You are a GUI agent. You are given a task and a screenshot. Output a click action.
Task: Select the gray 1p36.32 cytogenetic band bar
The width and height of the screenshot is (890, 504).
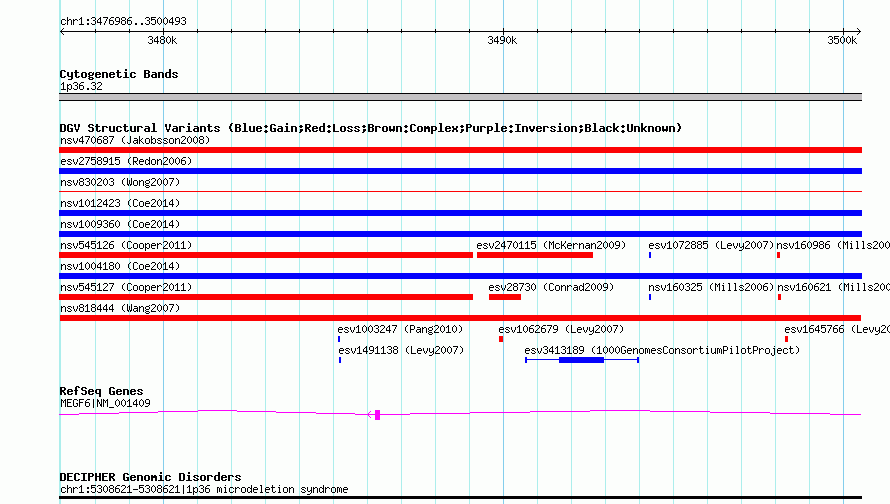[460, 97]
